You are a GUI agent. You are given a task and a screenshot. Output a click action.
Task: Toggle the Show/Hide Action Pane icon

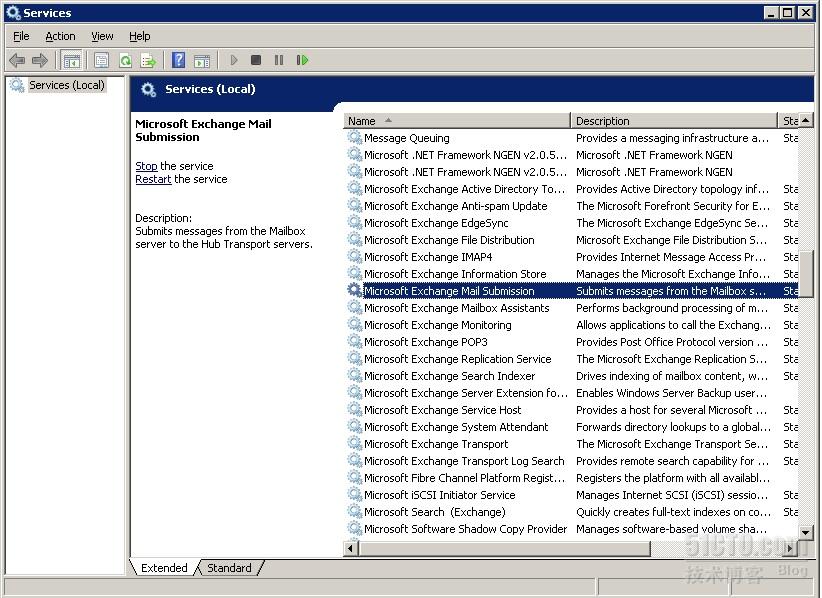click(202, 60)
